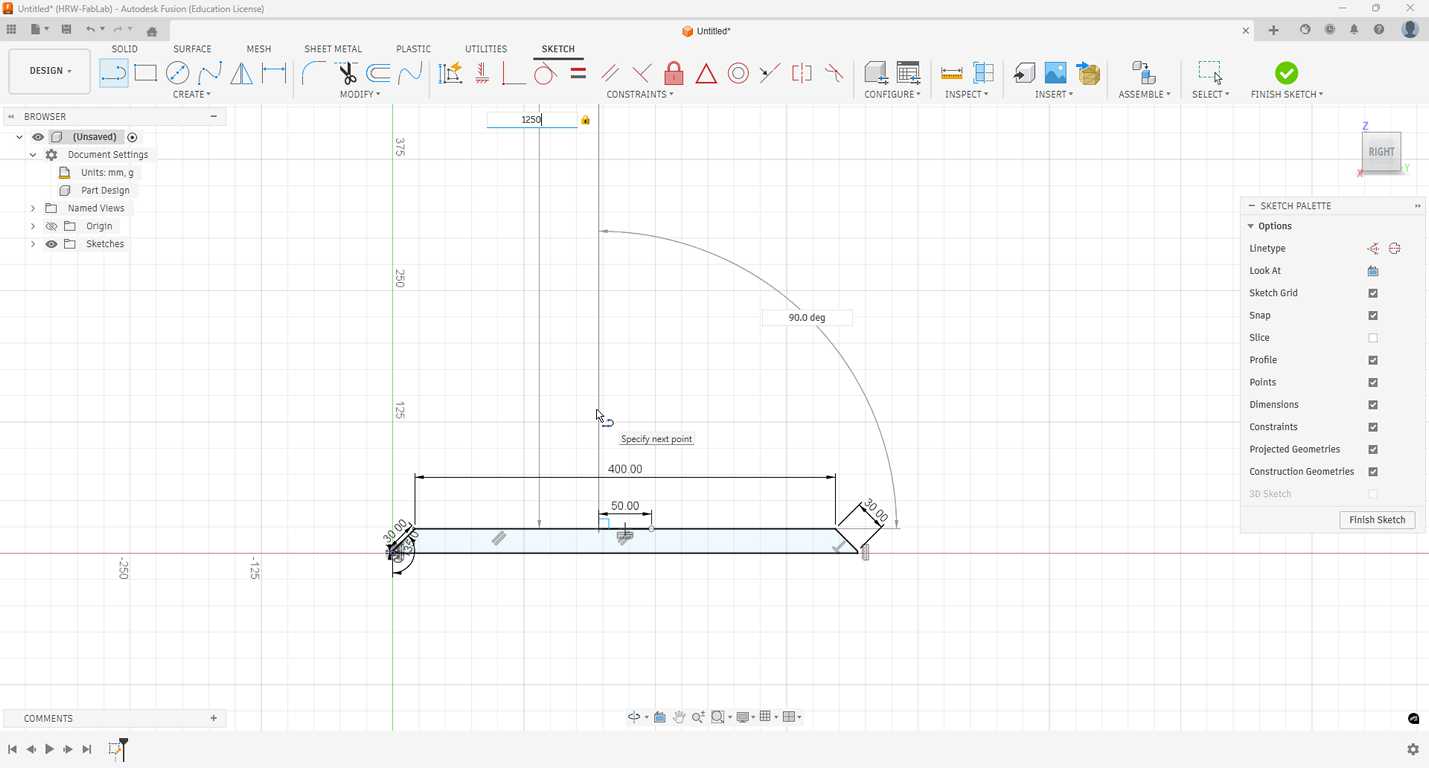
Task: Select the 2-Point Rectangle sketch tool
Action: [146, 73]
